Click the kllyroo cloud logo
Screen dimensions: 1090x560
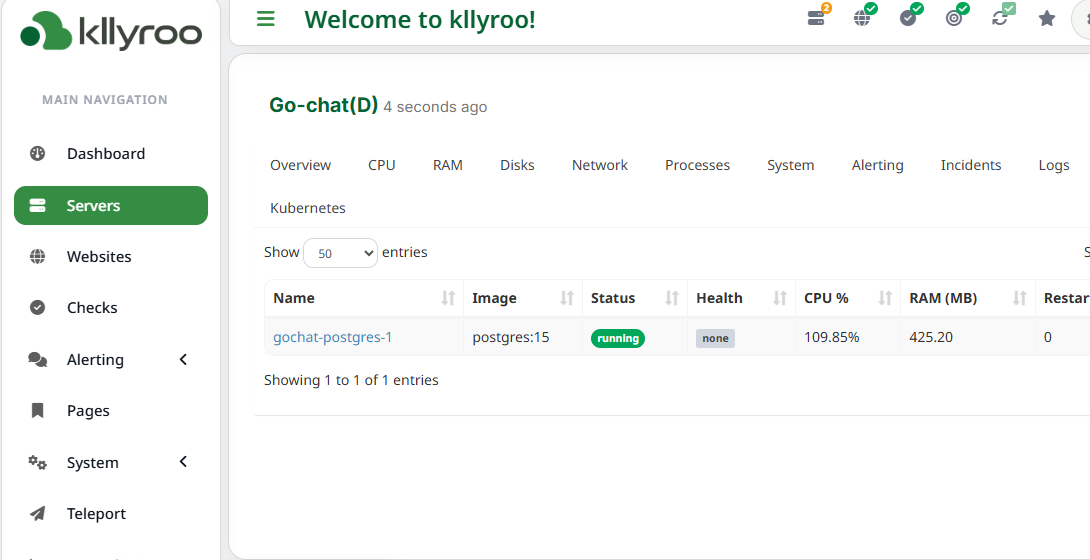coord(111,31)
